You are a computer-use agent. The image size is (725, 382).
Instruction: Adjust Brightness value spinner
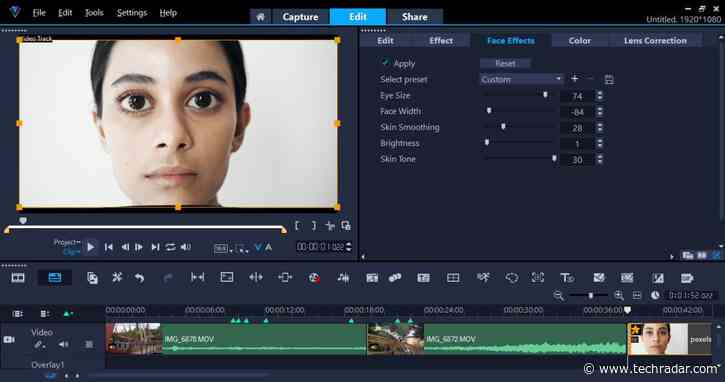pyautogui.click(x=600, y=144)
